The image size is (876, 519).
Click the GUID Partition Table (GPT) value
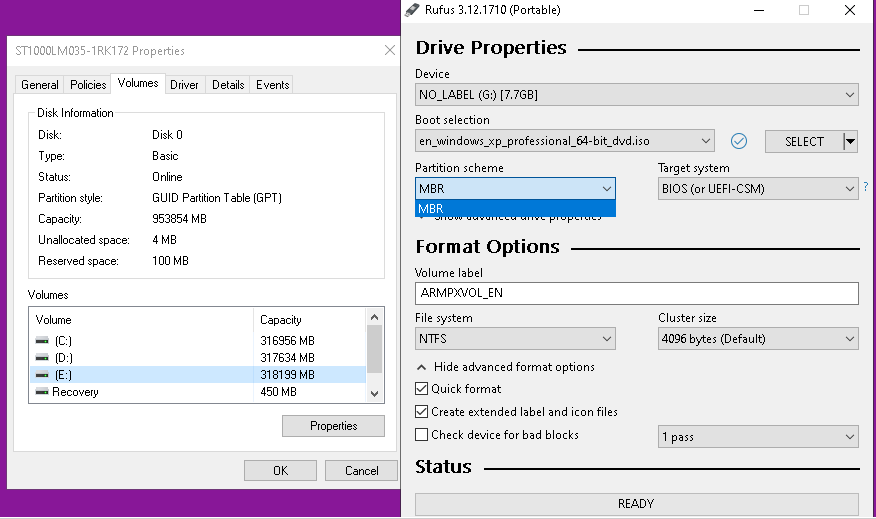(217, 198)
